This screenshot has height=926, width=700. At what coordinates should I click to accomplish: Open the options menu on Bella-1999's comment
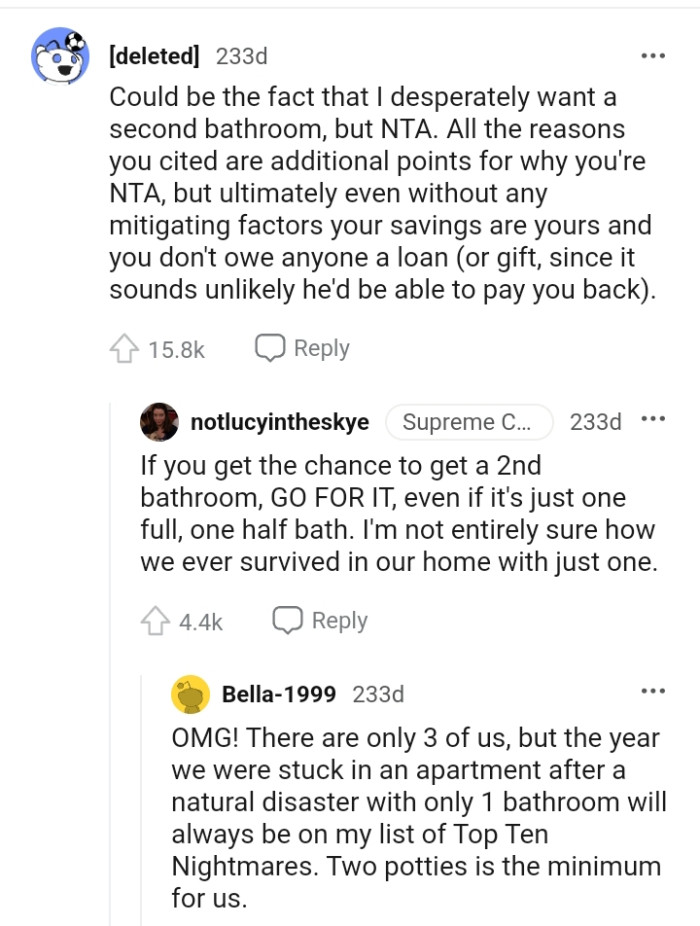(x=653, y=690)
